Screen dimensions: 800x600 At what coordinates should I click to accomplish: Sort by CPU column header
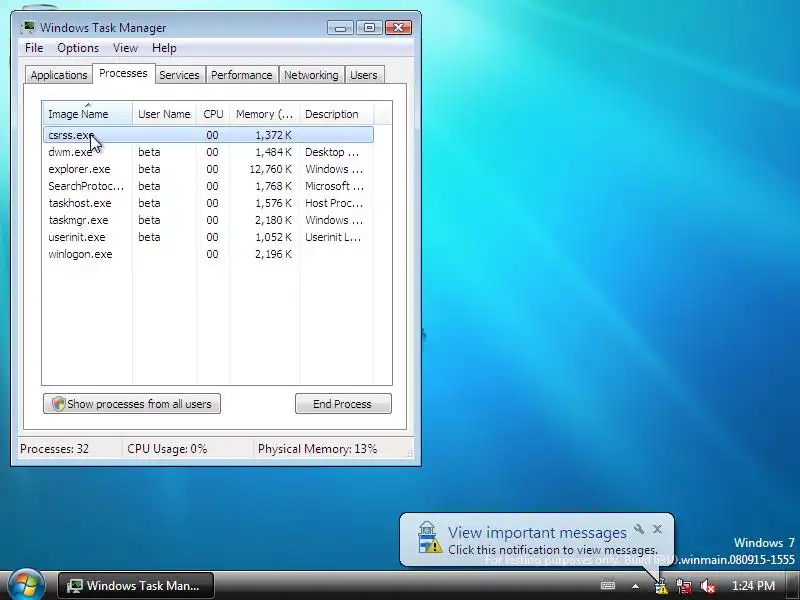tap(213, 114)
